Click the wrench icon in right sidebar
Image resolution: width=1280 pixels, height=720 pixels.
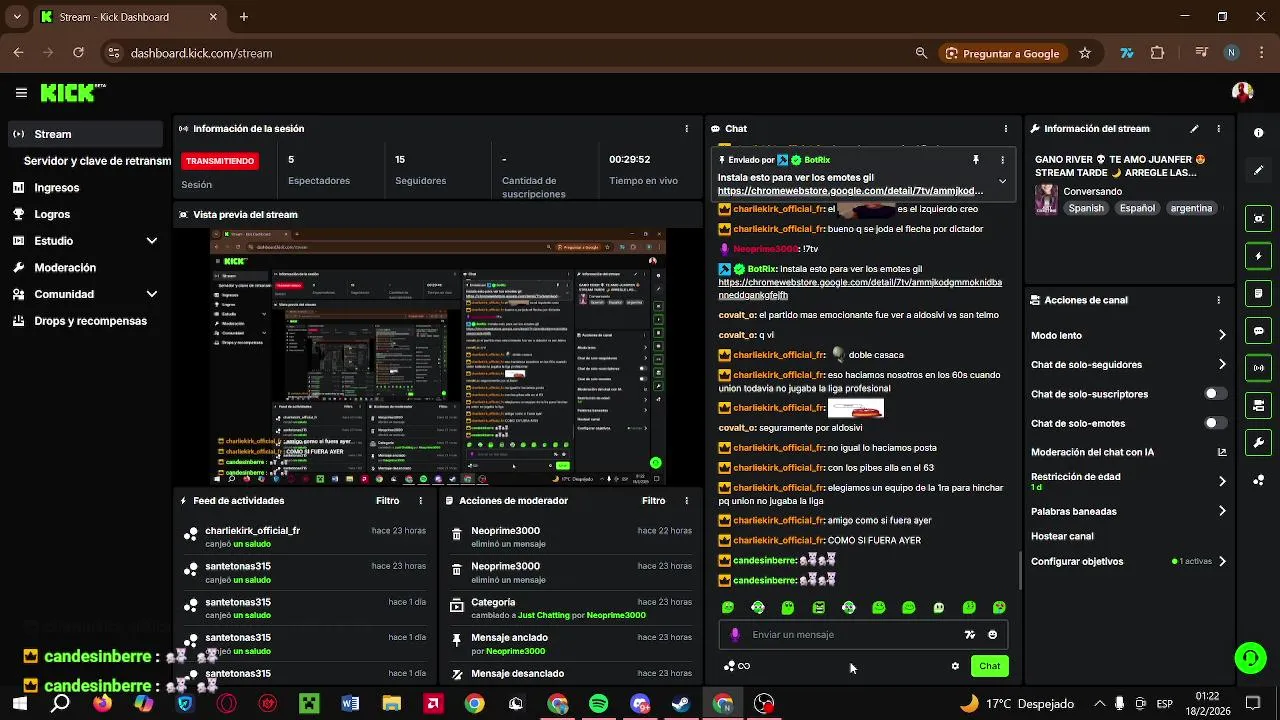(1258, 443)
